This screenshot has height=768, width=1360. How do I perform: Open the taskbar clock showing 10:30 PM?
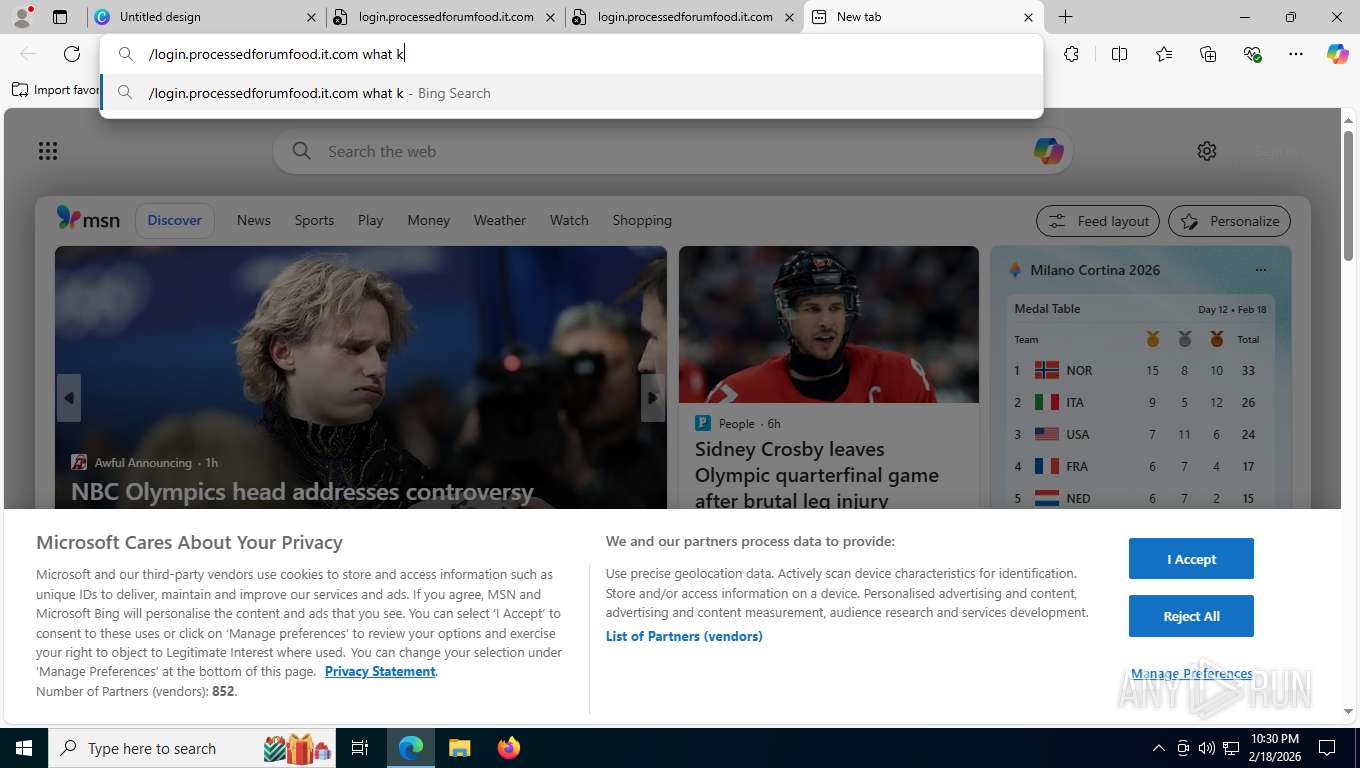click(x=1274, y=748)
